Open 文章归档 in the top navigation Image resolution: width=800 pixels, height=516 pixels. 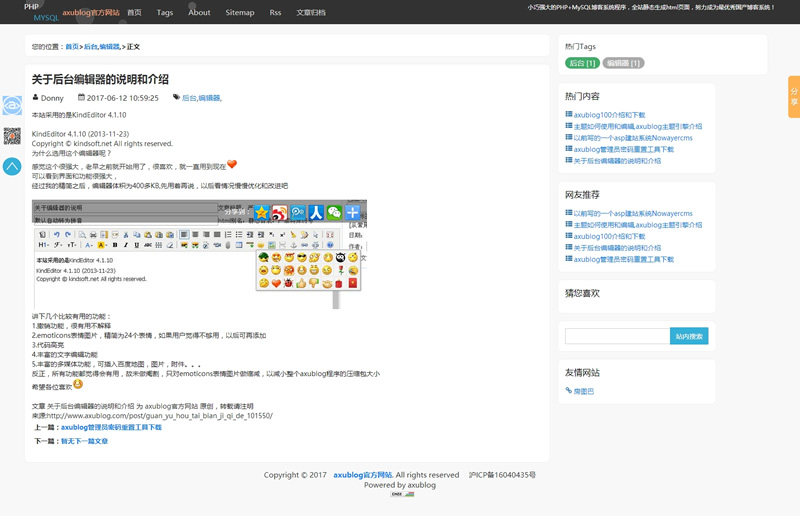tap(311, 12)
